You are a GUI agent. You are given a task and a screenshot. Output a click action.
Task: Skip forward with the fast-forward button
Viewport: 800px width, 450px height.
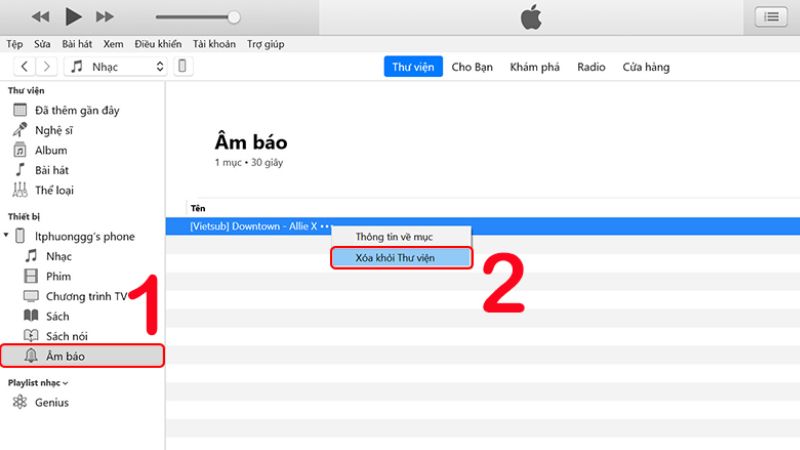105,17
